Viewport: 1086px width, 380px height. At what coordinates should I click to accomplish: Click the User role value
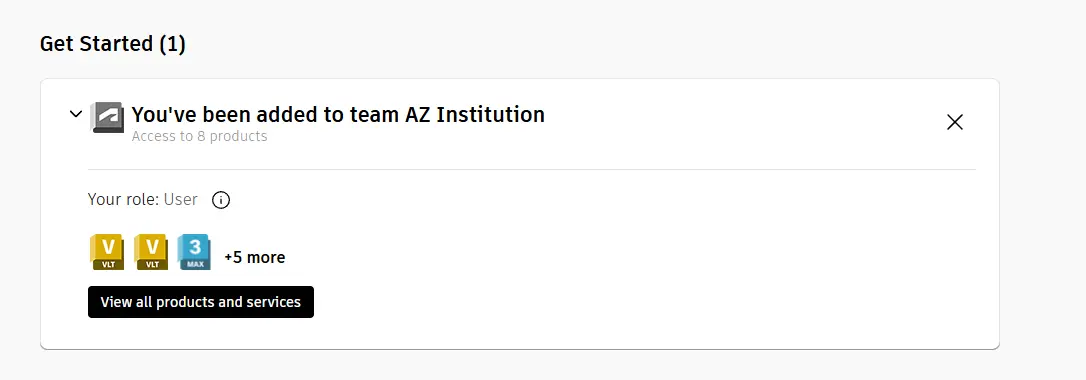point(181,200)
